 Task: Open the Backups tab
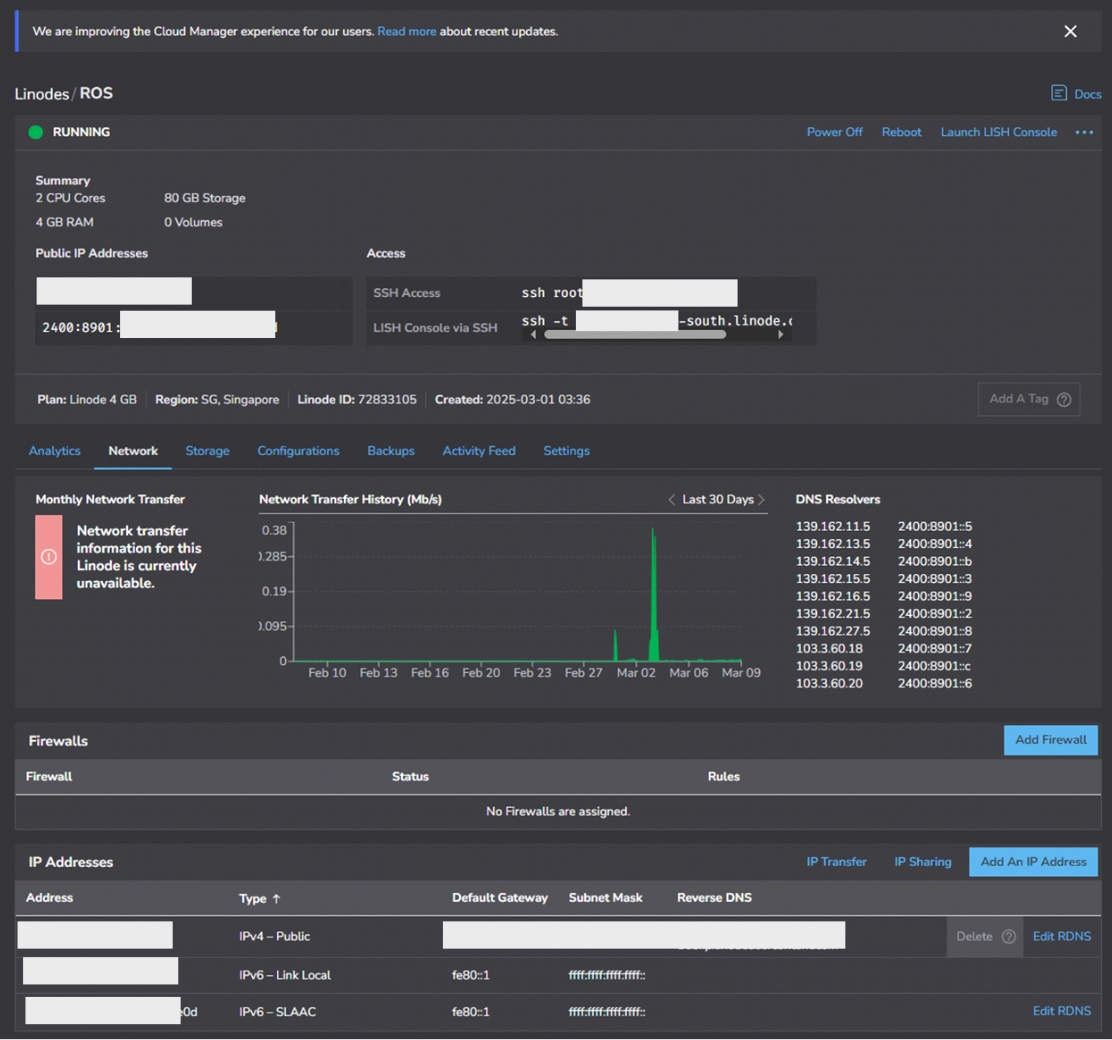[x=391, y=450]
